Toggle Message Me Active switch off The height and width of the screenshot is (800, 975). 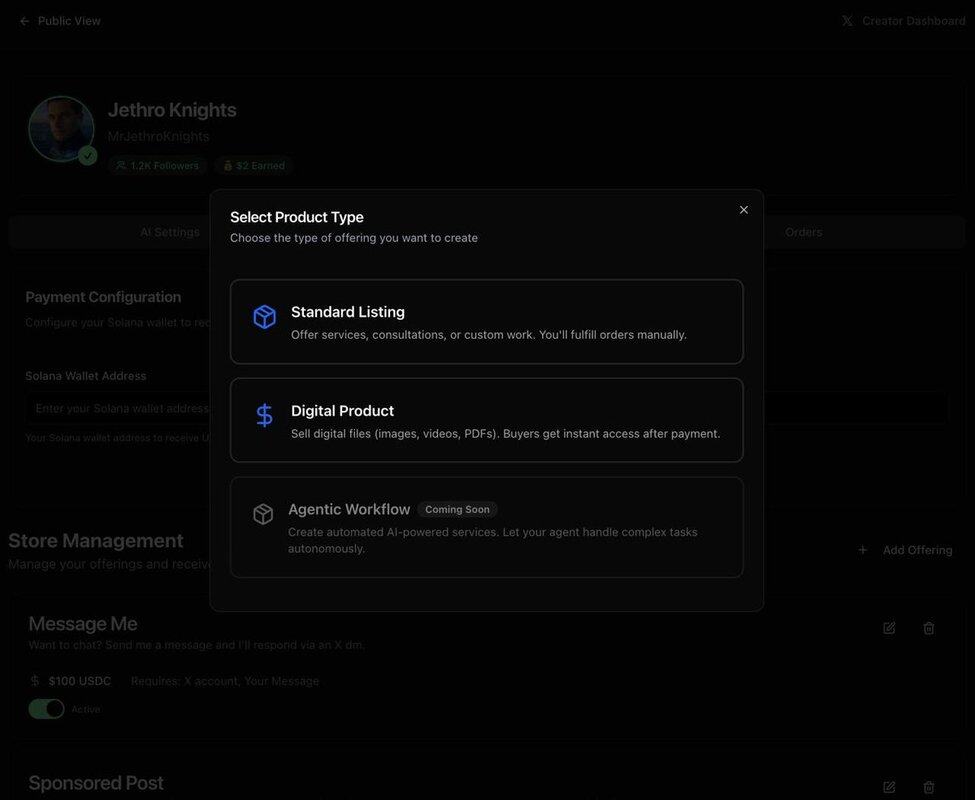(46, 709)
